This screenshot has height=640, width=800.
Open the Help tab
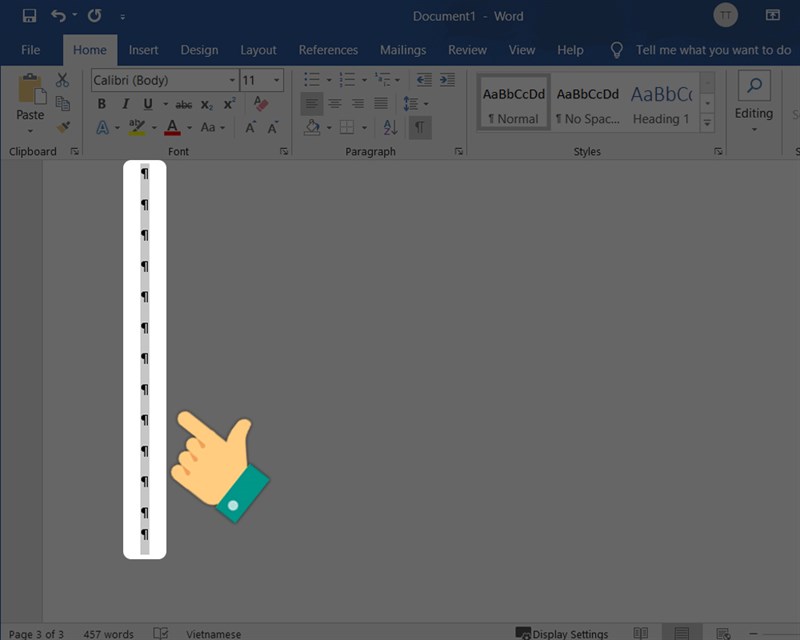point(570,50)
